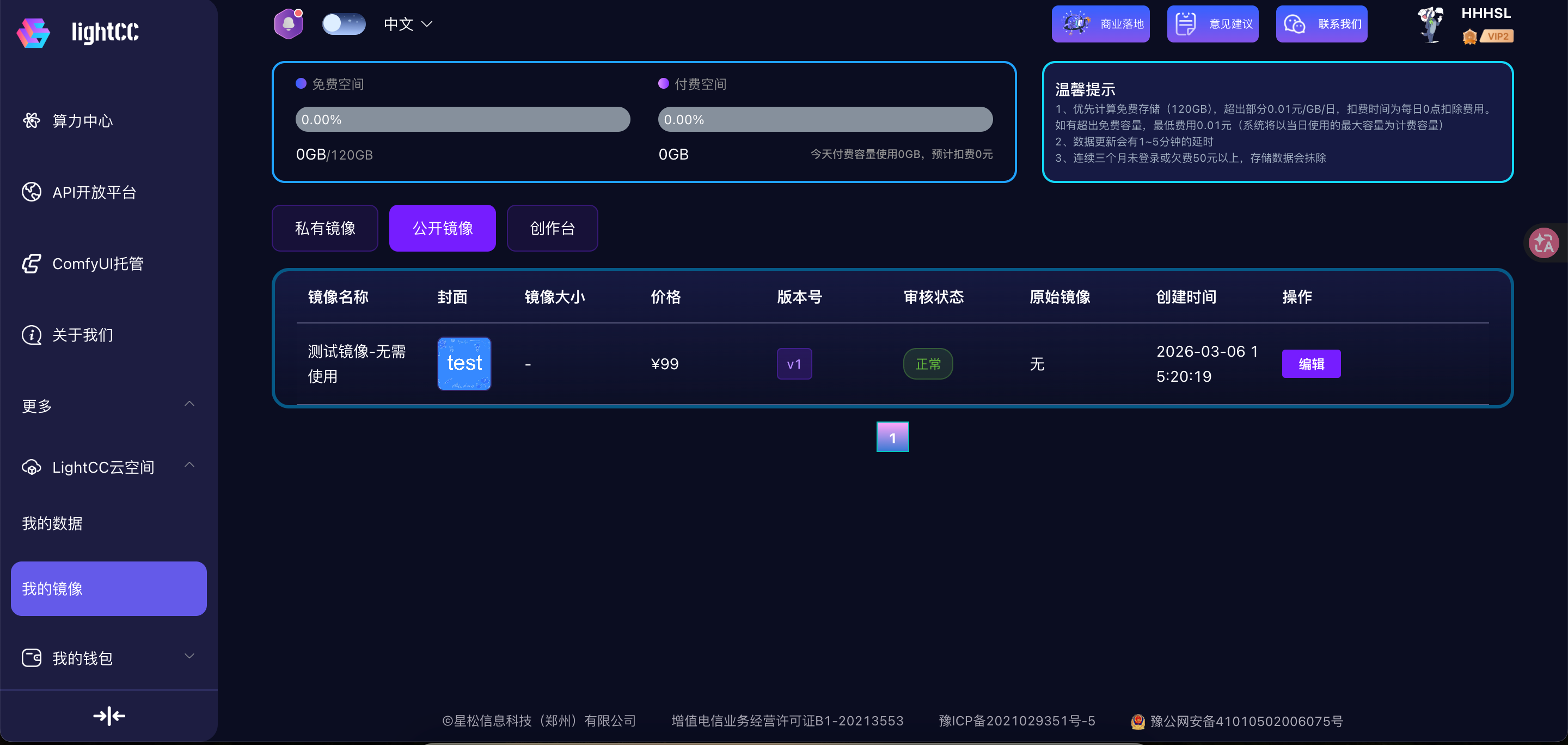1568x745 pixels.
Task: Switch to the 私有镜像 tab
Action: (x=324, y=228)
